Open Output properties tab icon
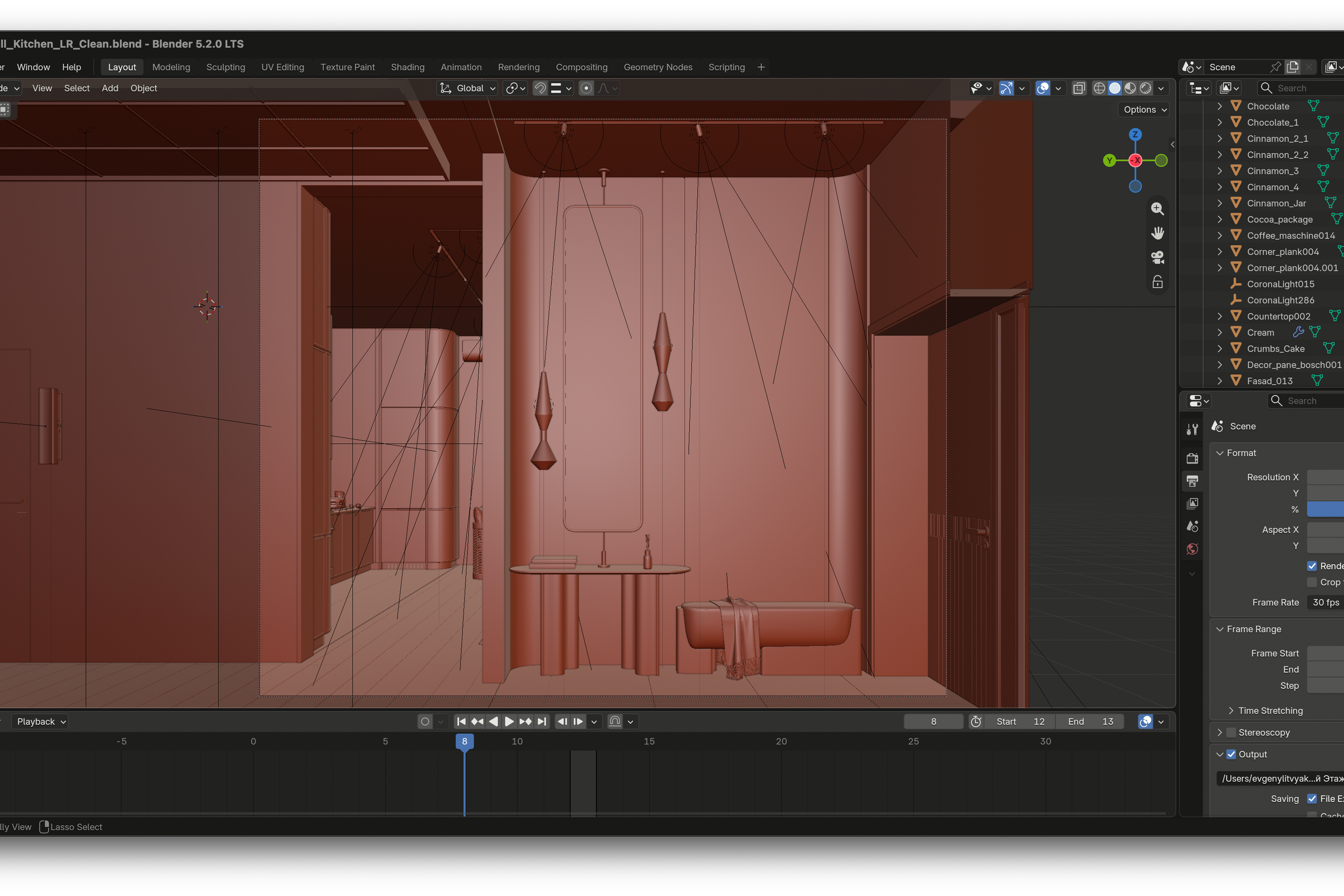Image resolution: width=1344 pixels, height=896 pixels. [x=1192, y=481]
